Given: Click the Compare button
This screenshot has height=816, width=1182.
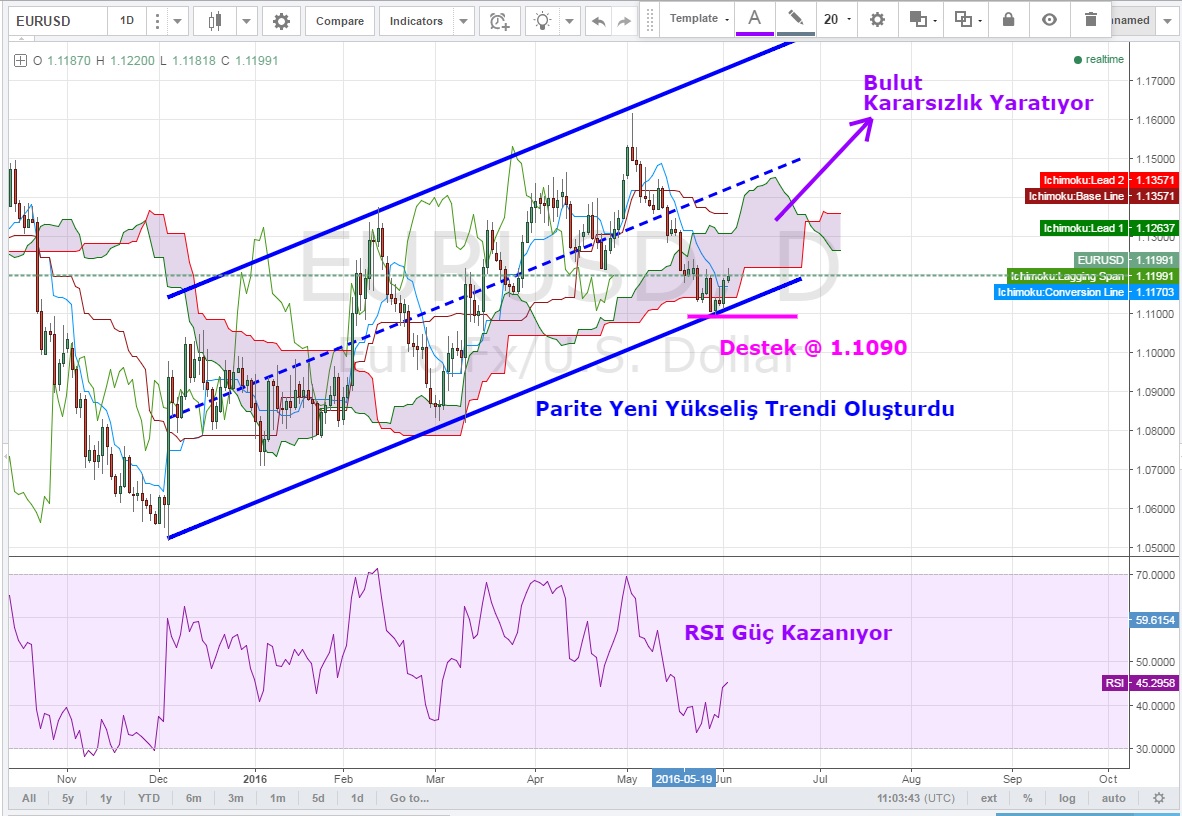Looking at the screenshot, I should pyautogui.click(x=340, y=21).
